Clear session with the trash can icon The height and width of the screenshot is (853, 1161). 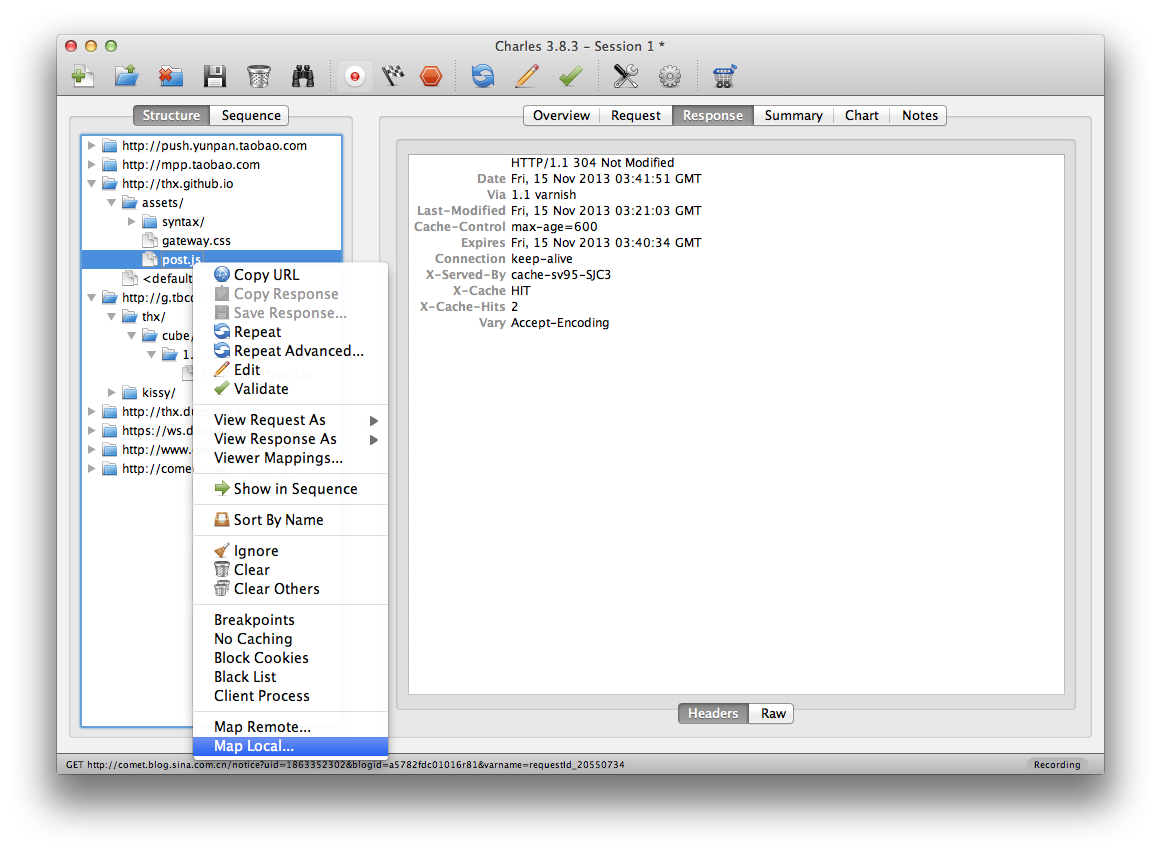tap(258, 76)
